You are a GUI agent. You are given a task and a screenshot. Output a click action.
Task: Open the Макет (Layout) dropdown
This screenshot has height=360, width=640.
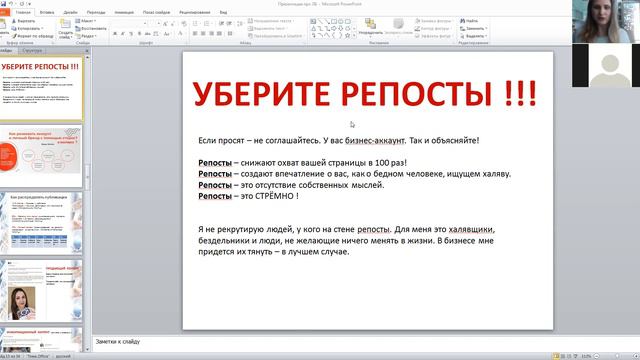click(x=86, y=21)
